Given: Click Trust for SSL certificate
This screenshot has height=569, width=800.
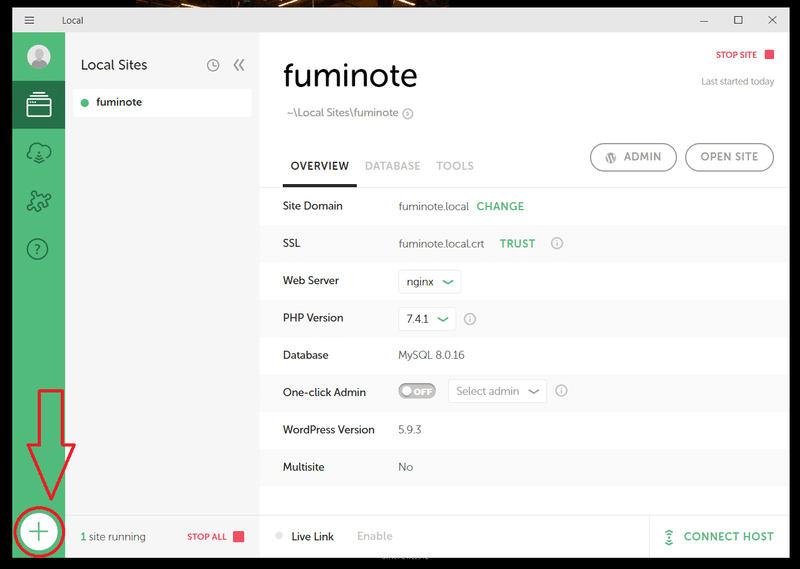Looking at the screenshot, I should click(x=517, y=243).
